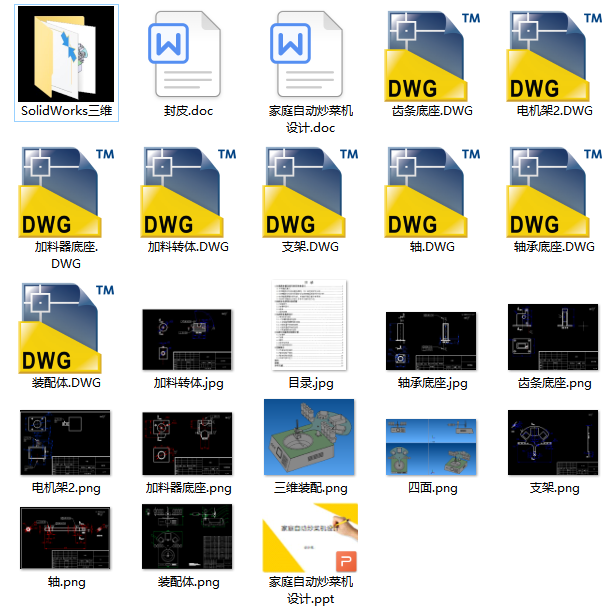Screen dimensions: 614x607
Task: Select the 齿条底座.DWG file icon
Action: click(x=432, y=56)
